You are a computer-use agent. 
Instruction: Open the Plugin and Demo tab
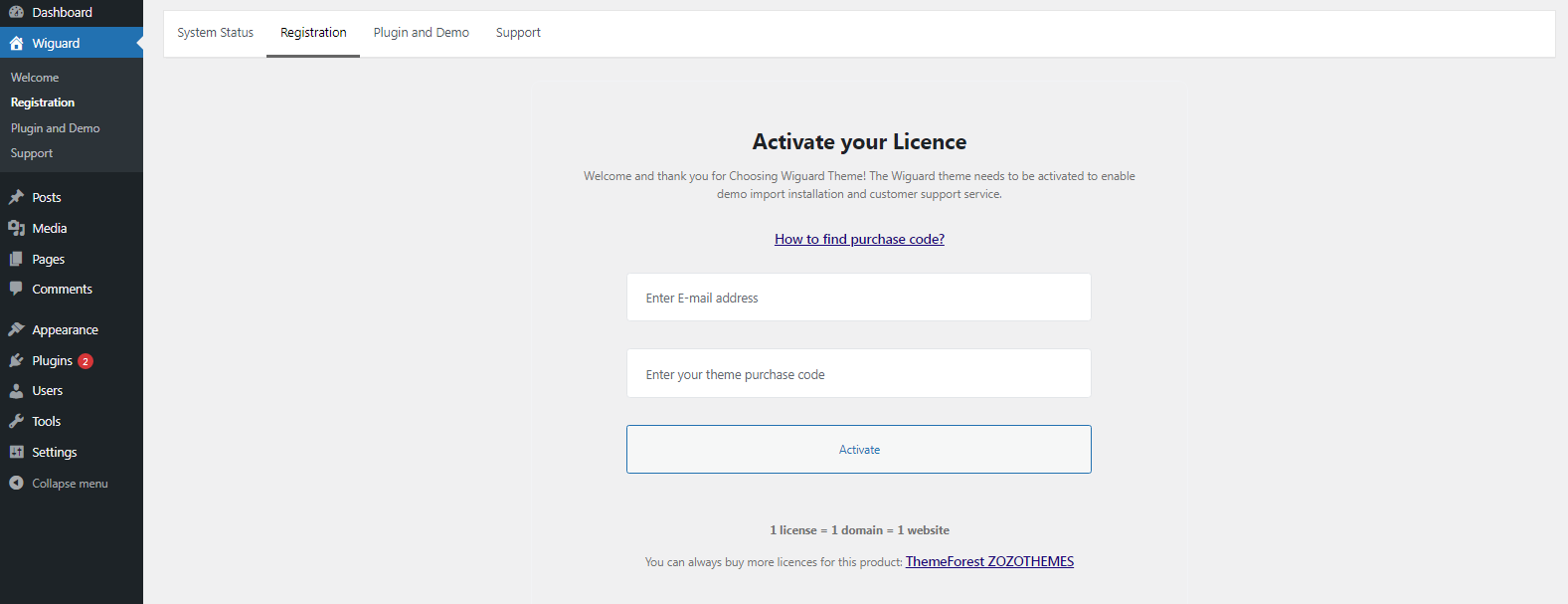coord(421,33)
